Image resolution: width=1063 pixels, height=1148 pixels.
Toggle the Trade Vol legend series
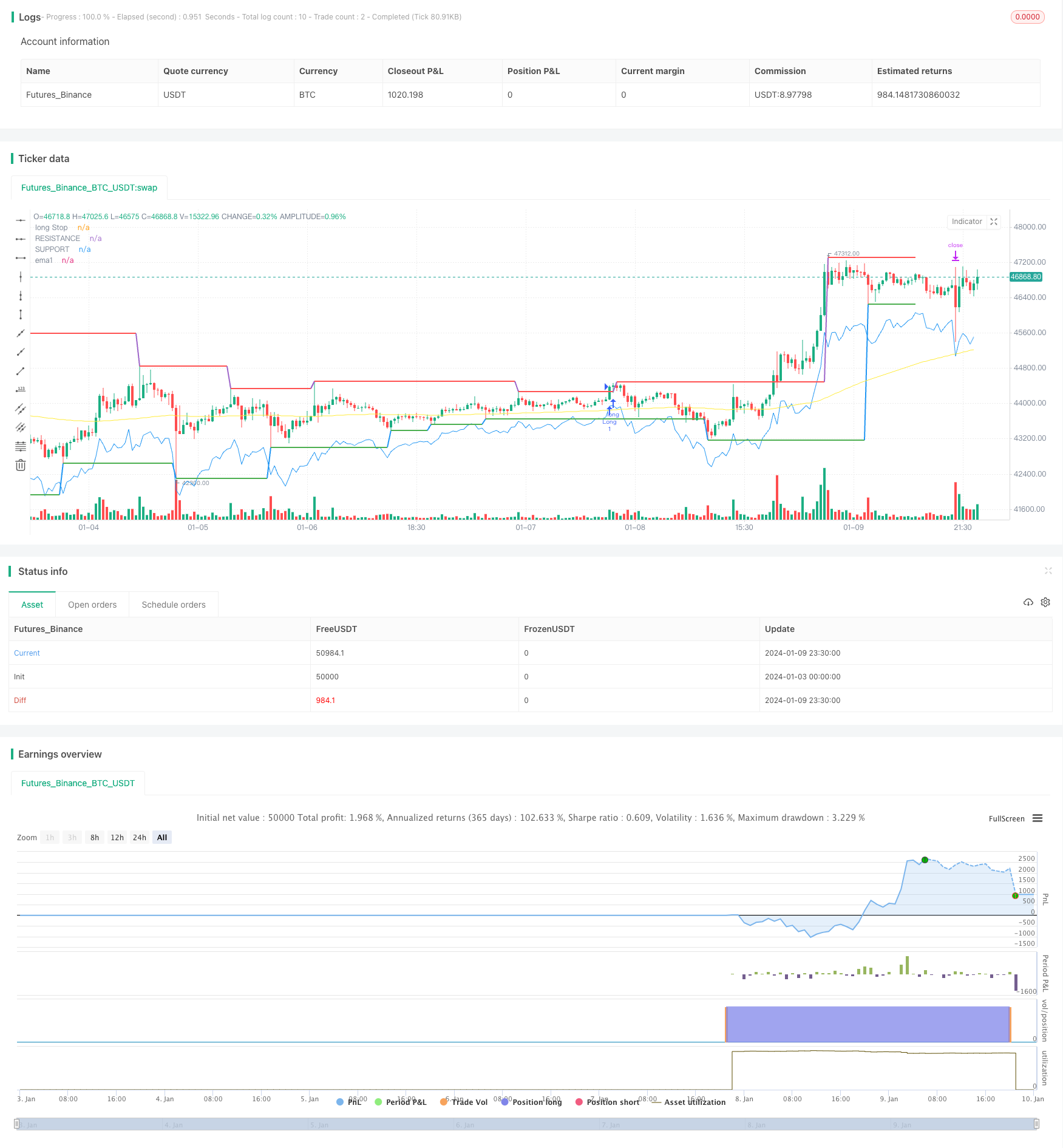[464, 1102]
